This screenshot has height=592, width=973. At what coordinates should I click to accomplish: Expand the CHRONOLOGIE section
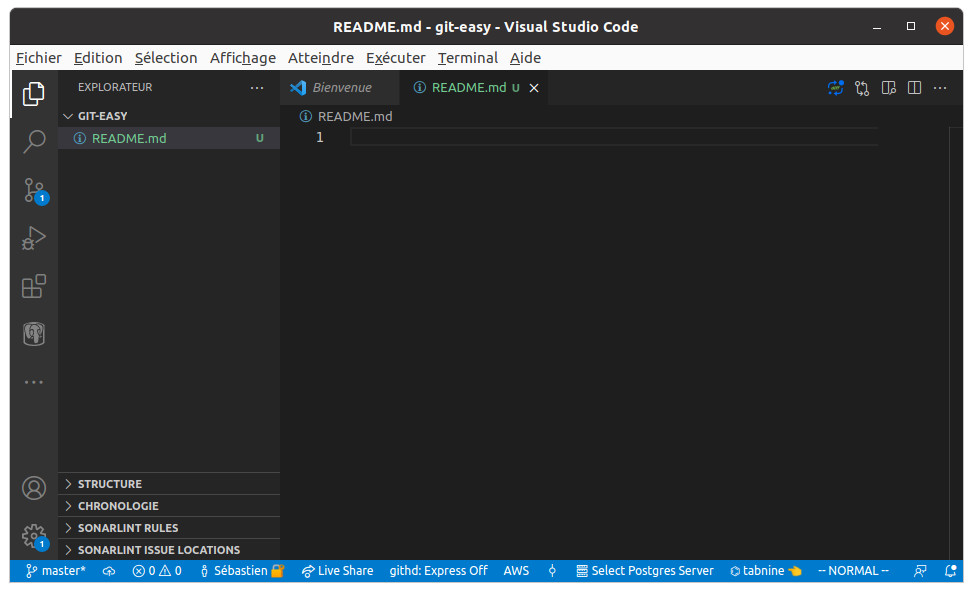(169, 506)
